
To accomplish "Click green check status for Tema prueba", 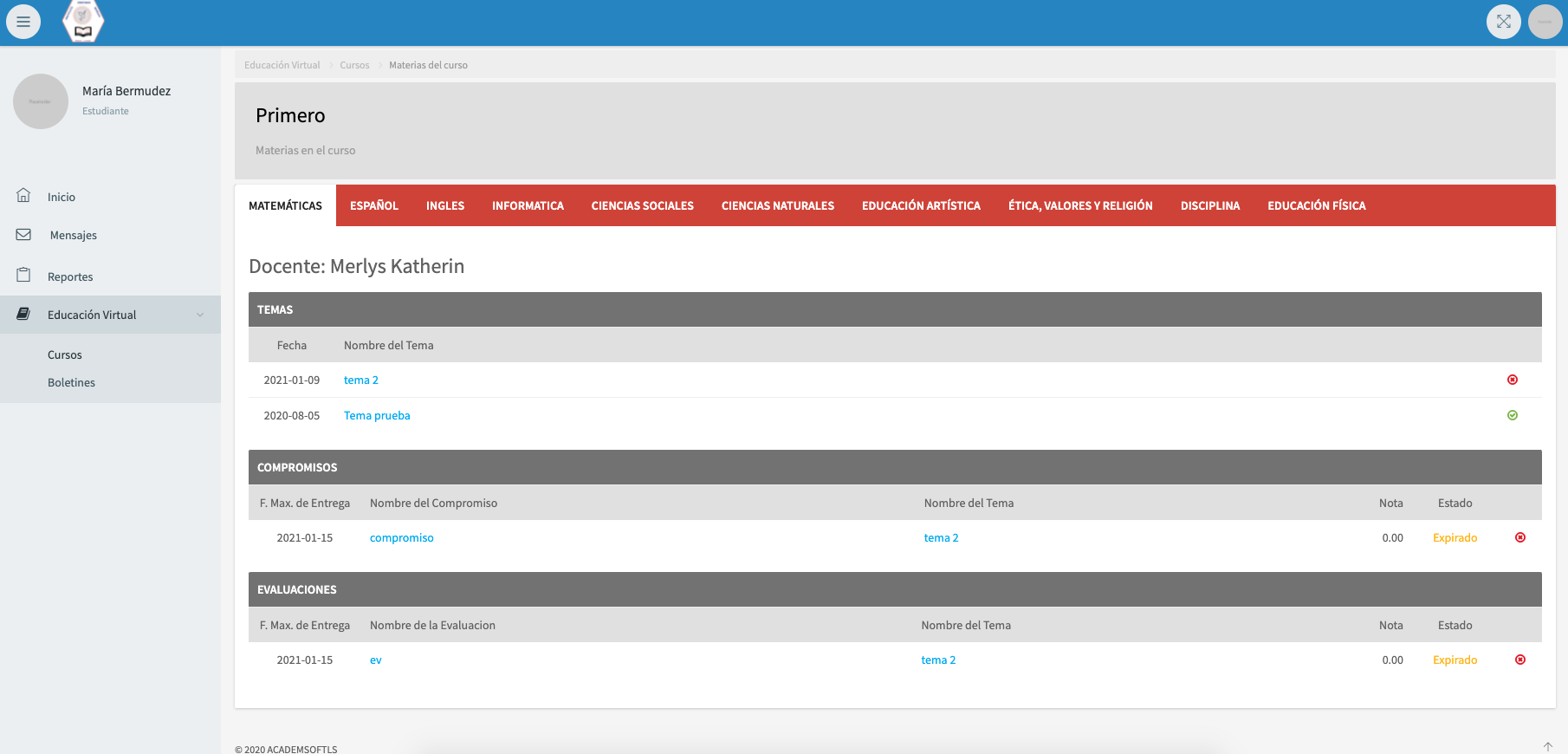I will 1513,415.
